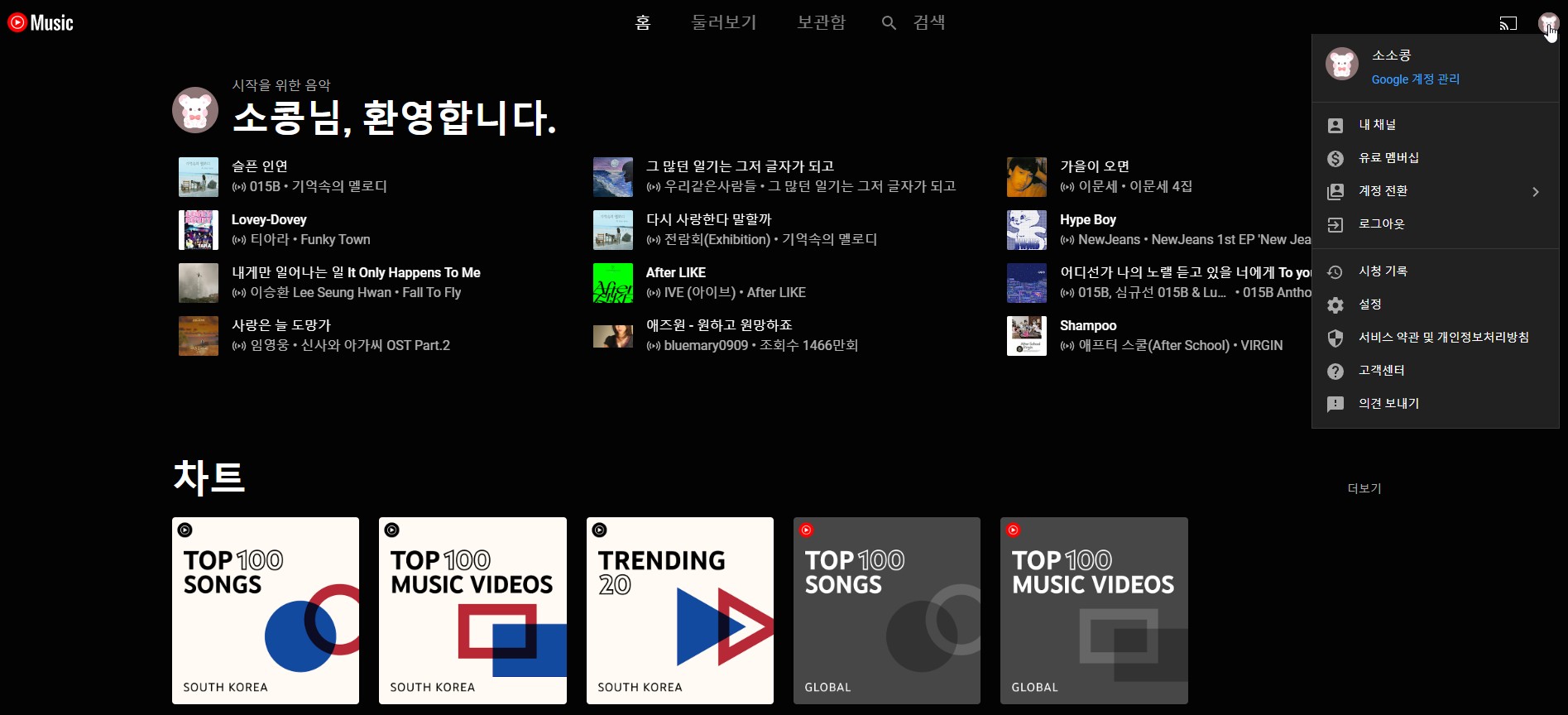Screen dimensions: 1568x715
Task: Open 서비스 약관 및 개인정보처리방침 entry
Action: (1436, 338)
